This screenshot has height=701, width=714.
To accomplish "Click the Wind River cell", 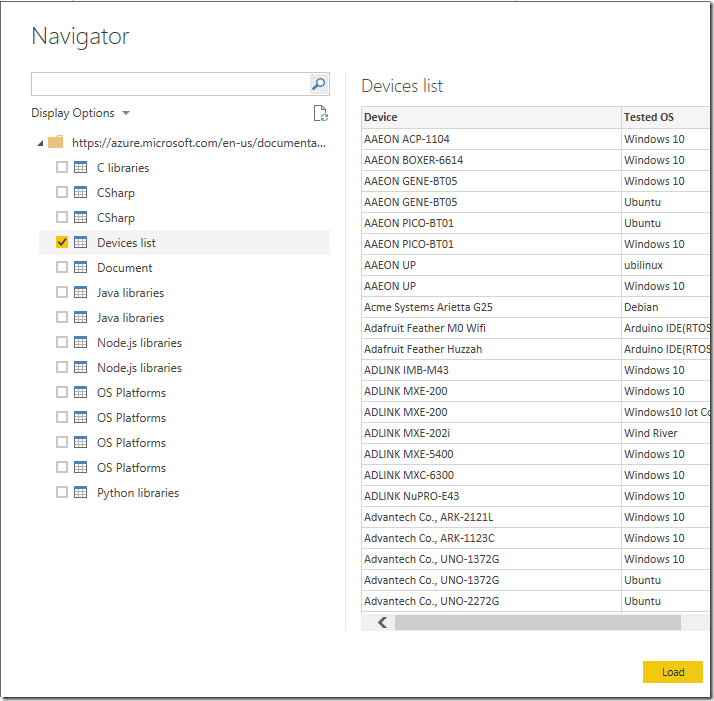I will click(x=667, y=433).
